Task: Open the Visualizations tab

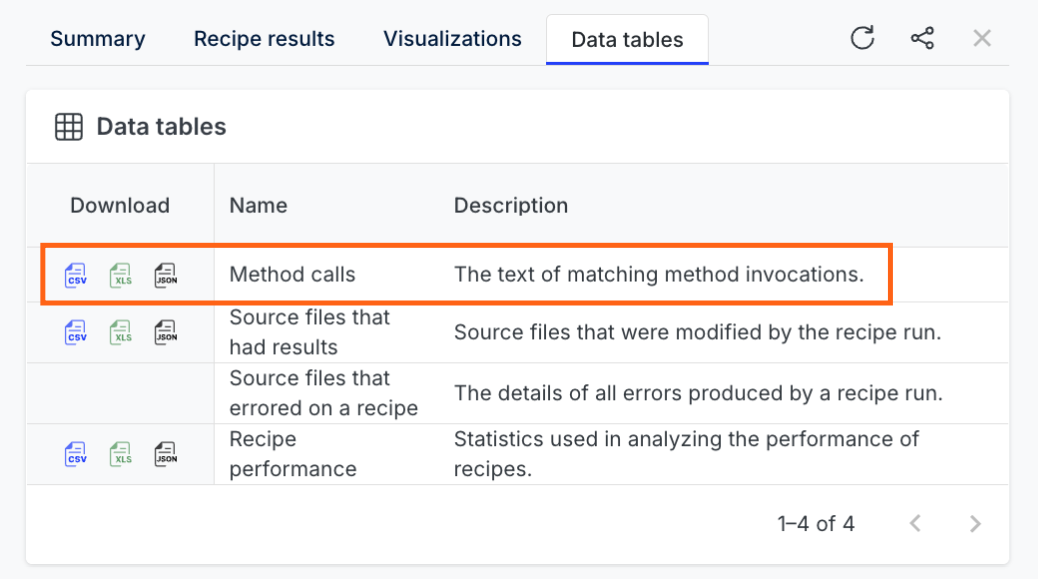Action: [452, 39]
